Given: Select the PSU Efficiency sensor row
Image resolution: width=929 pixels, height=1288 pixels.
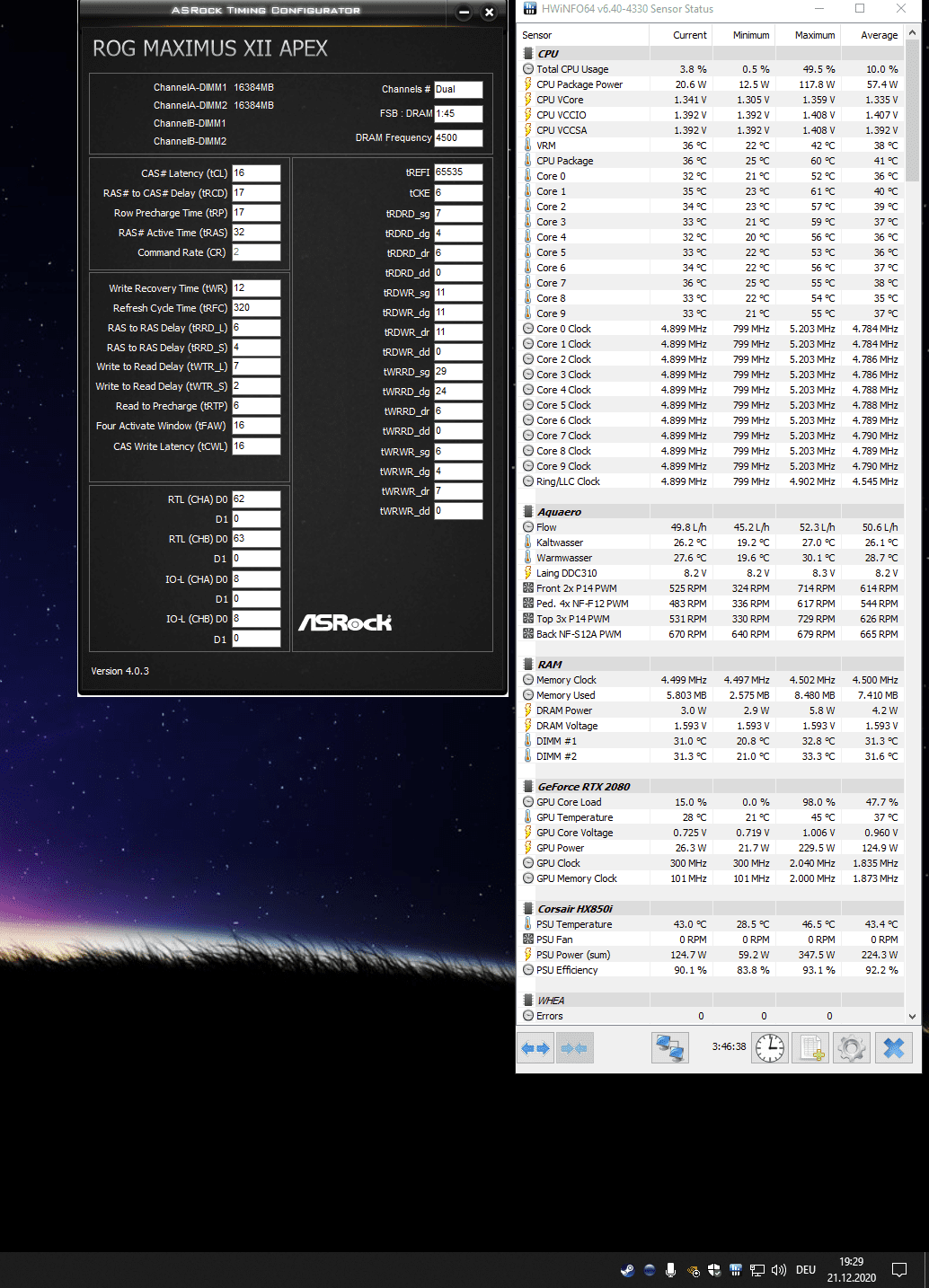Looking at the screenshot, I should (712, 970).
